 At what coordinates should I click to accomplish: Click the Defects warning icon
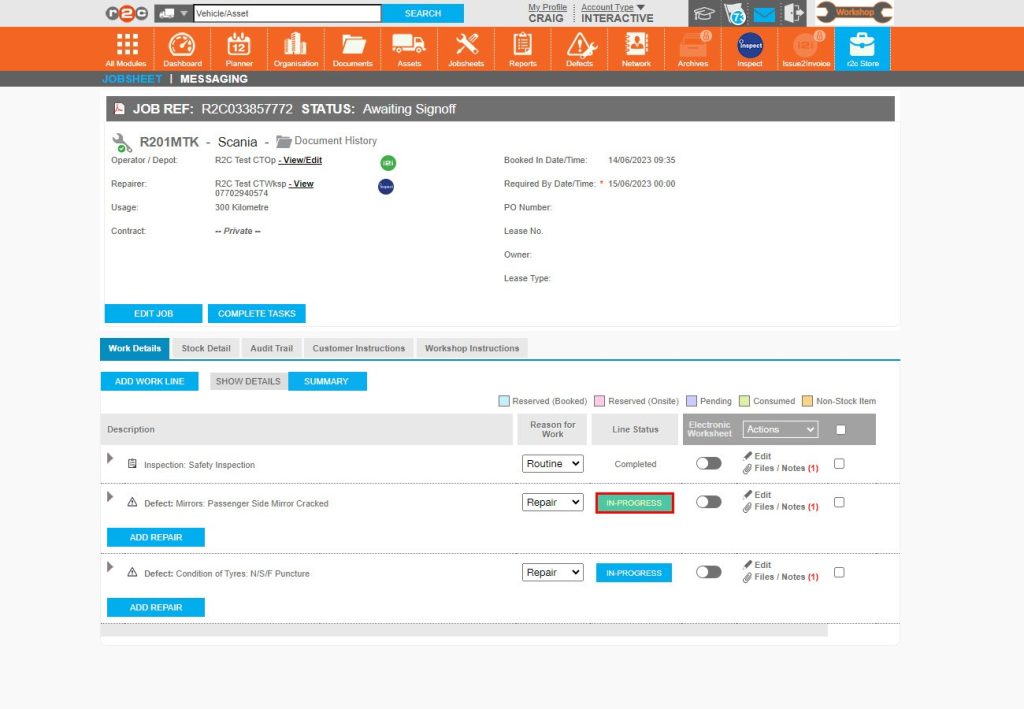click(579, 47)
